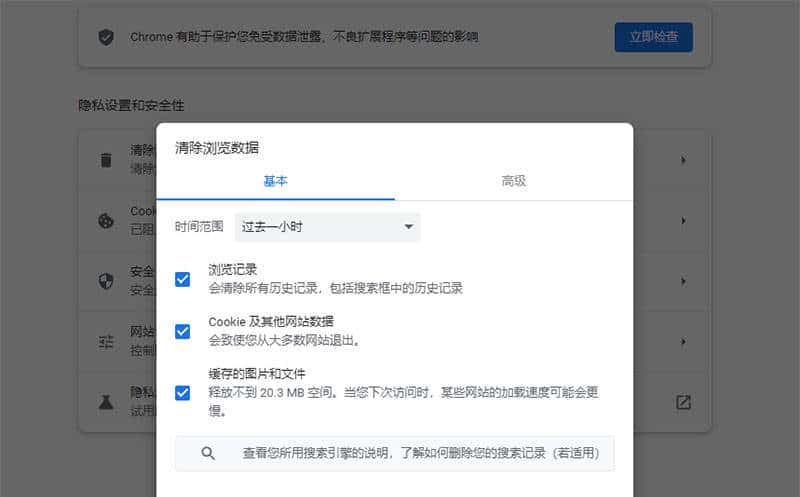The height and width of the screenshot is (497, 800).
Task: Uncheck the 浏览记录 checkbox
Action: point(182,279)
